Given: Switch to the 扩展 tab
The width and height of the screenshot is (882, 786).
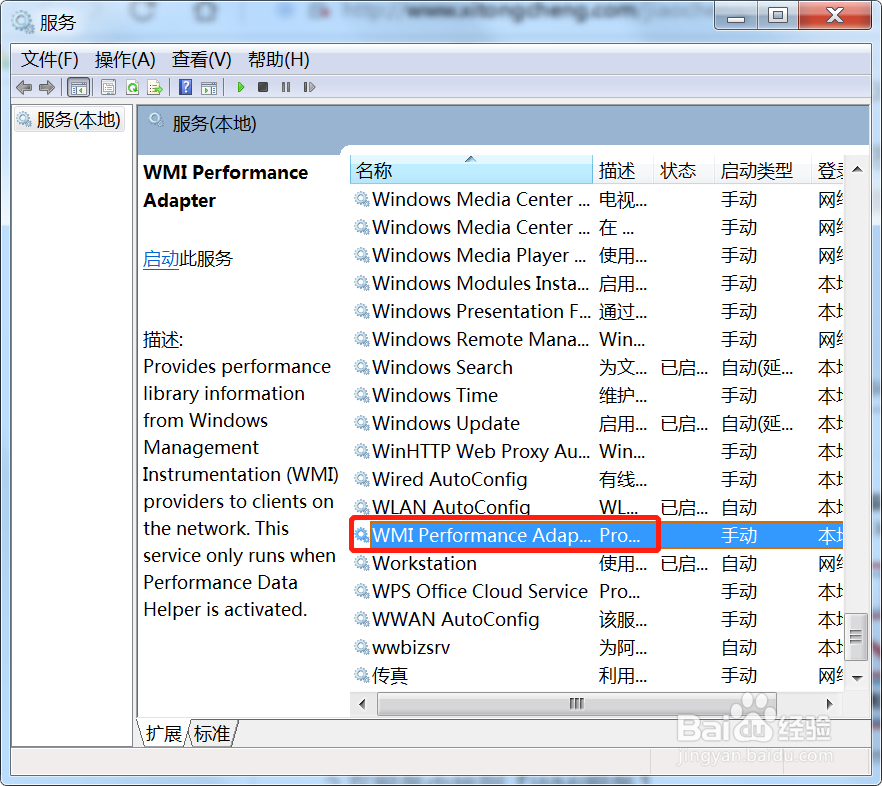Looking at the screenshot, I should tap(163, 734).
